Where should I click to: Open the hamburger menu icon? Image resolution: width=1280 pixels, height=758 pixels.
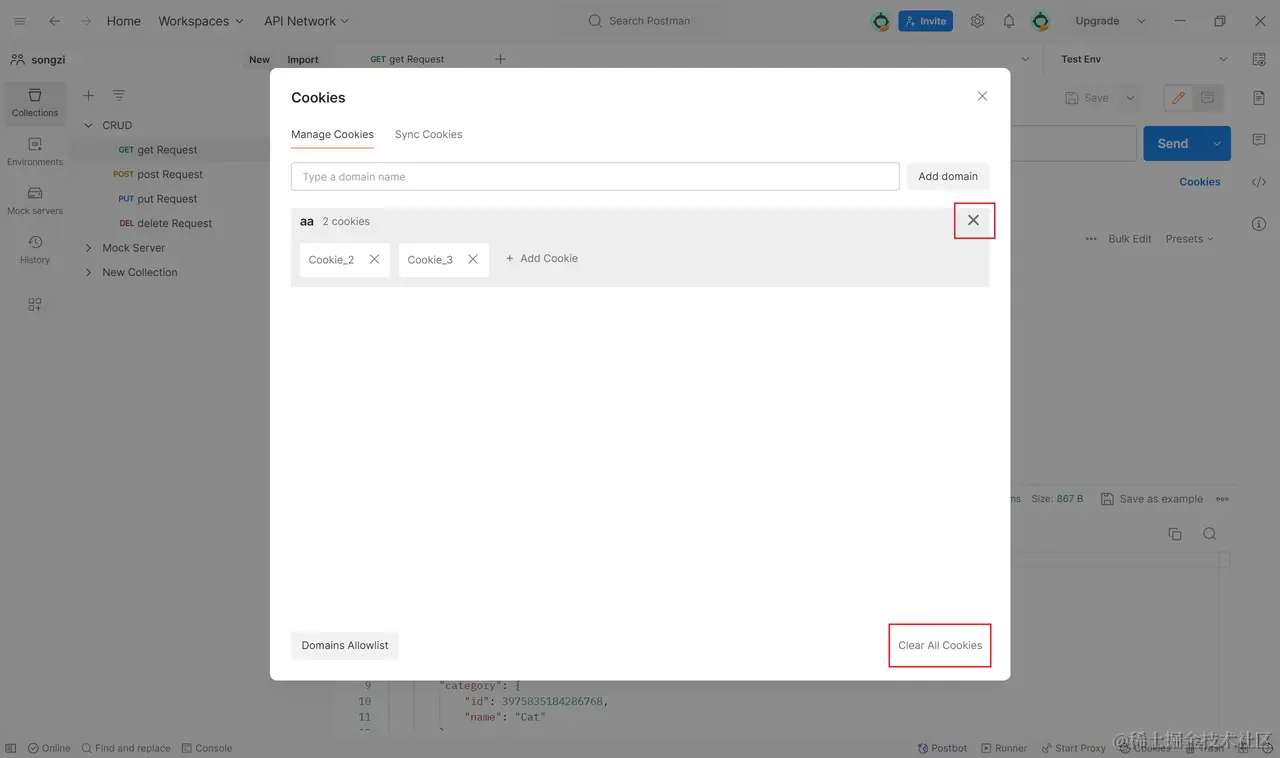tap(20, 21)
